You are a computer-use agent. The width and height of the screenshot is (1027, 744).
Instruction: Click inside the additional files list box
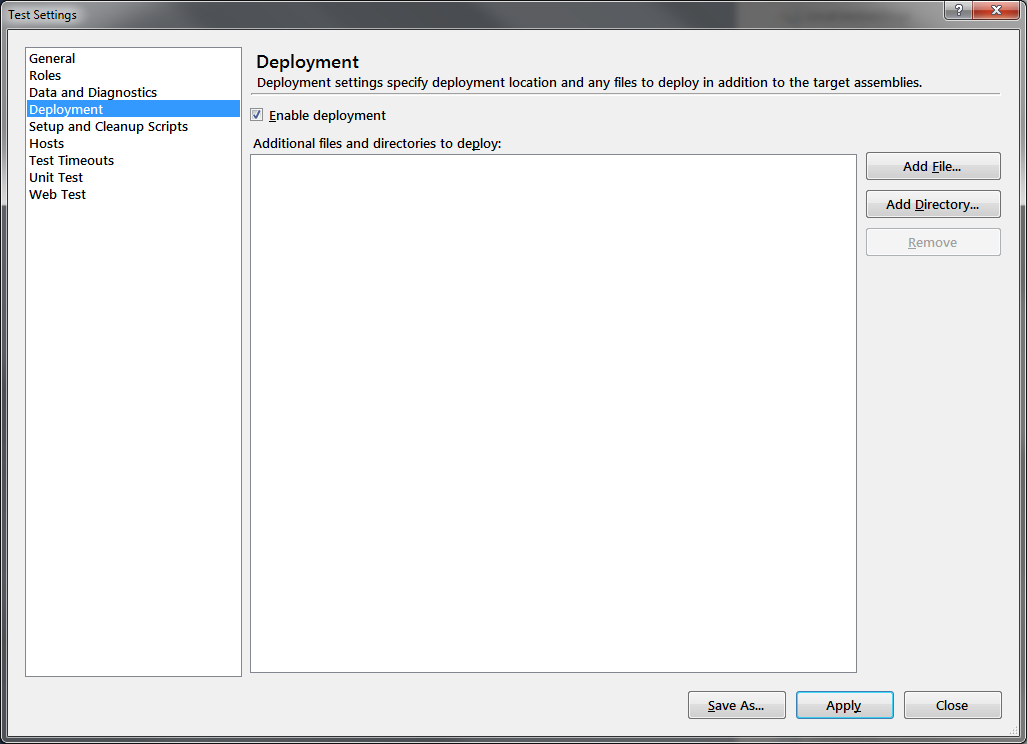(553, 413)
